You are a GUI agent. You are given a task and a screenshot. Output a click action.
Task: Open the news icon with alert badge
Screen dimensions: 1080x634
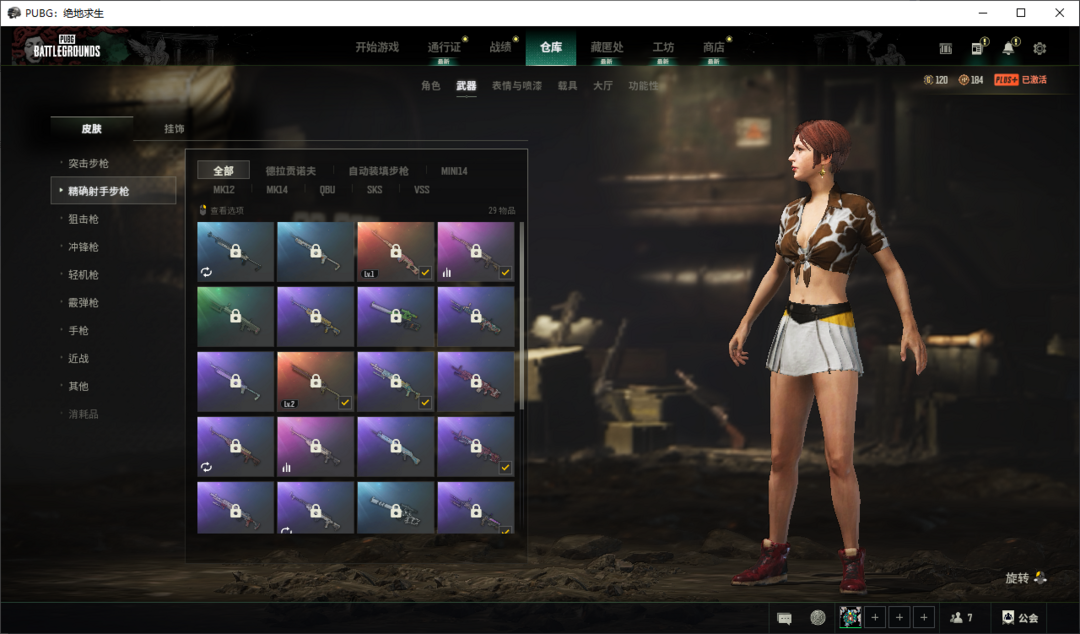(977, 48)
